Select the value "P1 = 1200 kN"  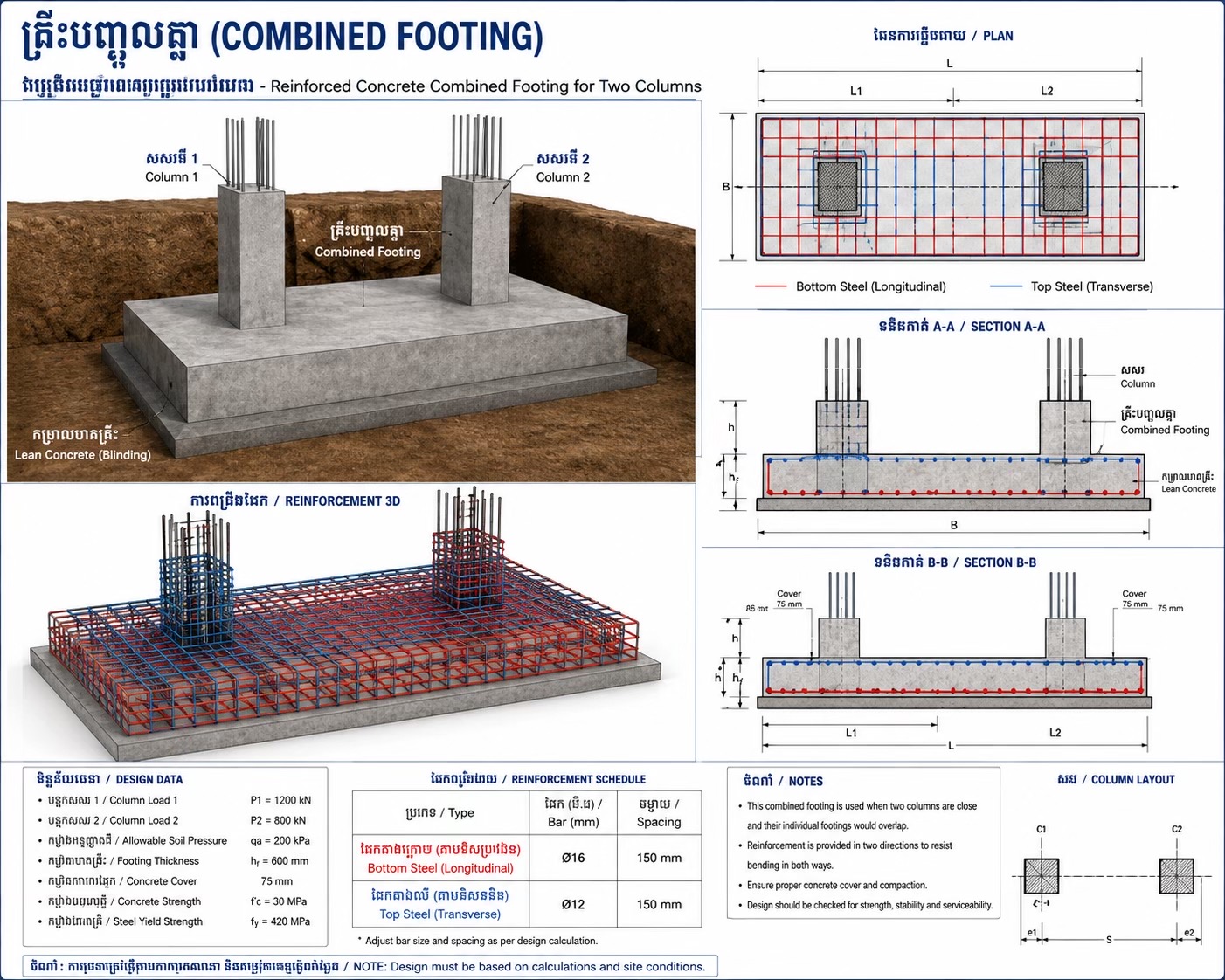coord(280,800)
